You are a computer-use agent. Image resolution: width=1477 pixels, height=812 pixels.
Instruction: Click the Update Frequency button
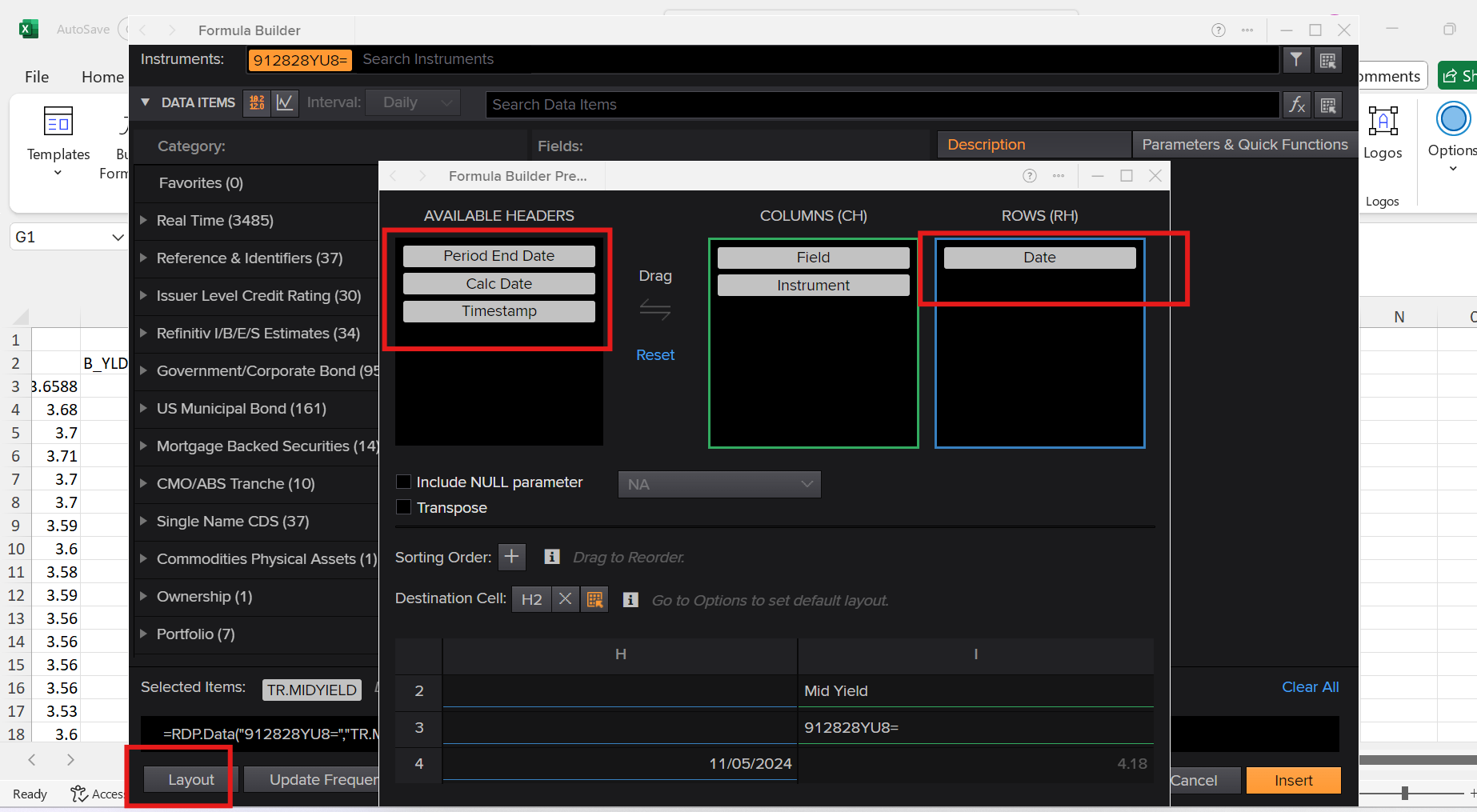312,780
